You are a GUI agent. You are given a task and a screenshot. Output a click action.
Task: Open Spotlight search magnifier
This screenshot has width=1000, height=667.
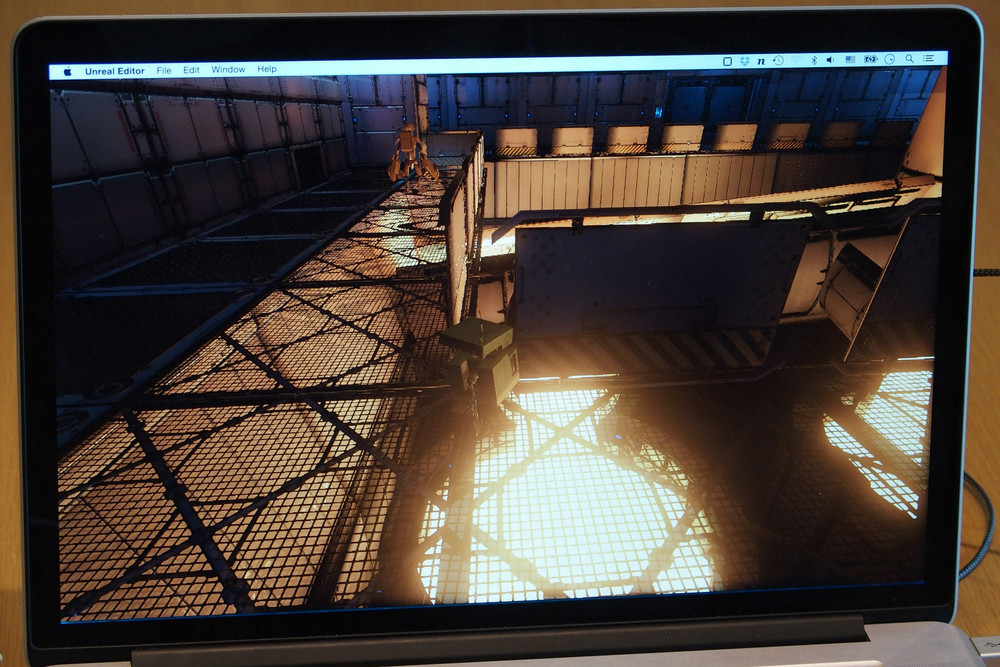909,59
